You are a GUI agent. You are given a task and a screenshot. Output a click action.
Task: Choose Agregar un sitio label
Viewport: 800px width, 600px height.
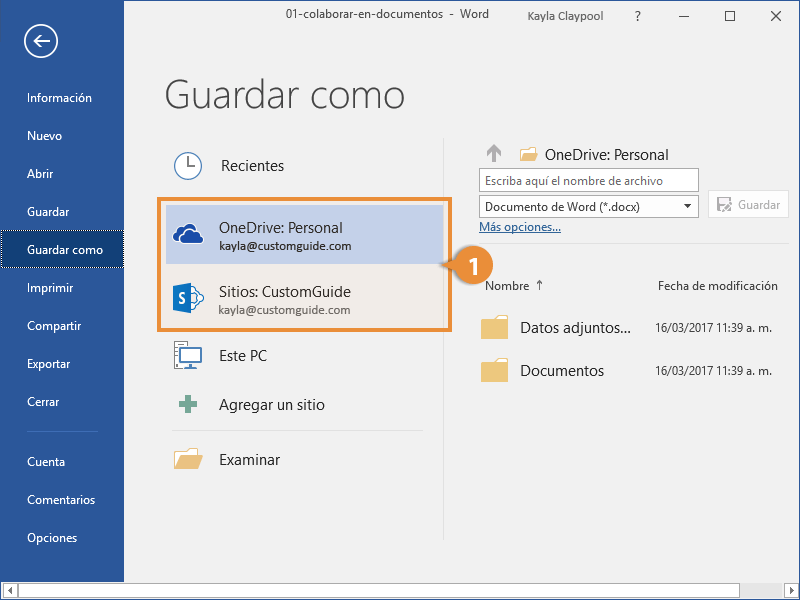click(272, 405)
